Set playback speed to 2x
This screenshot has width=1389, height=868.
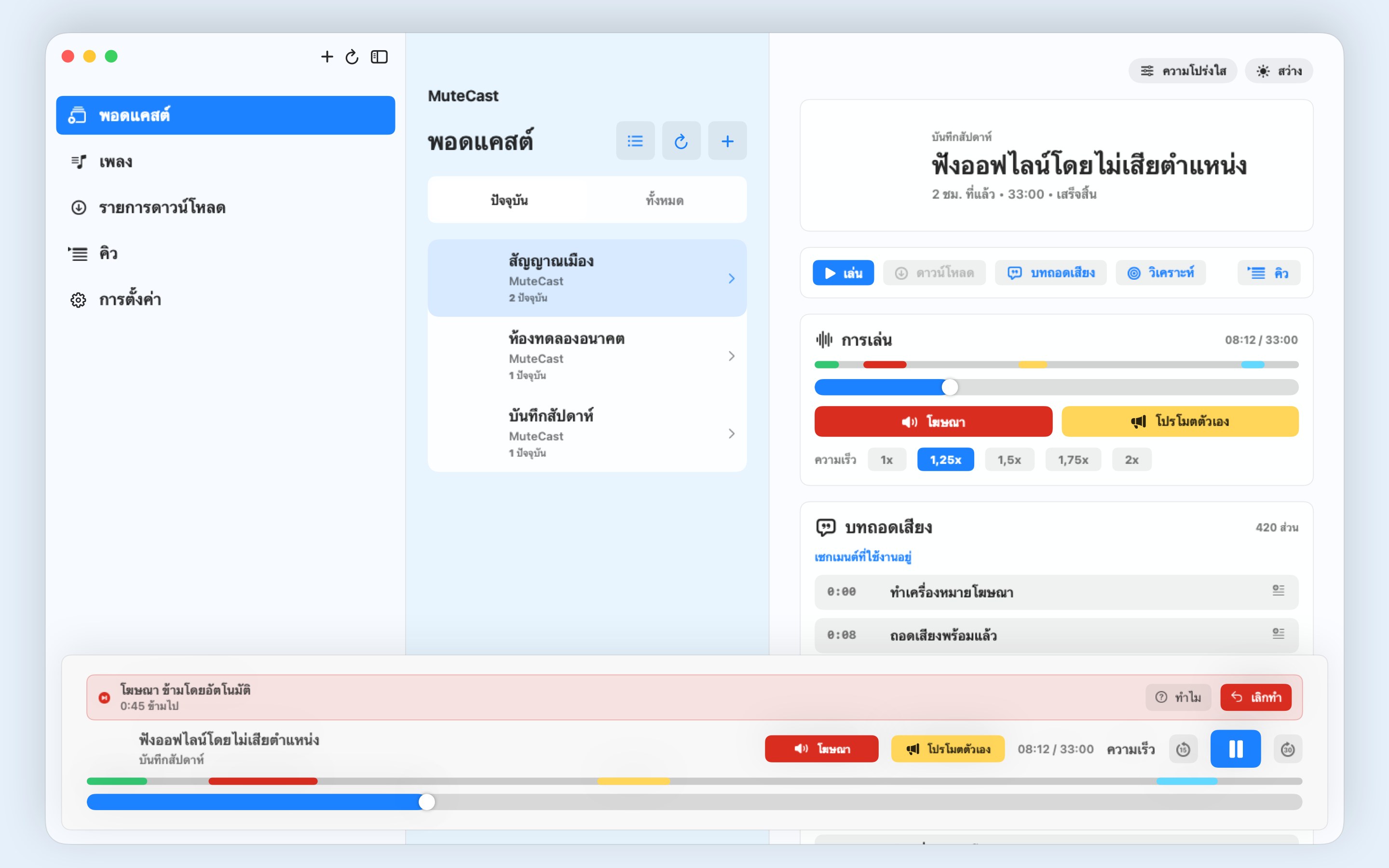point(1131,459)
